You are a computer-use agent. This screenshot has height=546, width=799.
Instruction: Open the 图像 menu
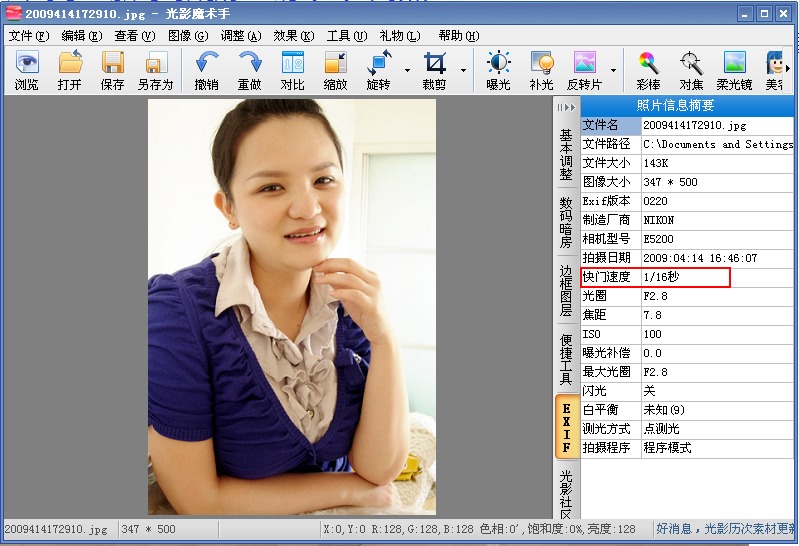[x=188, y=36]
